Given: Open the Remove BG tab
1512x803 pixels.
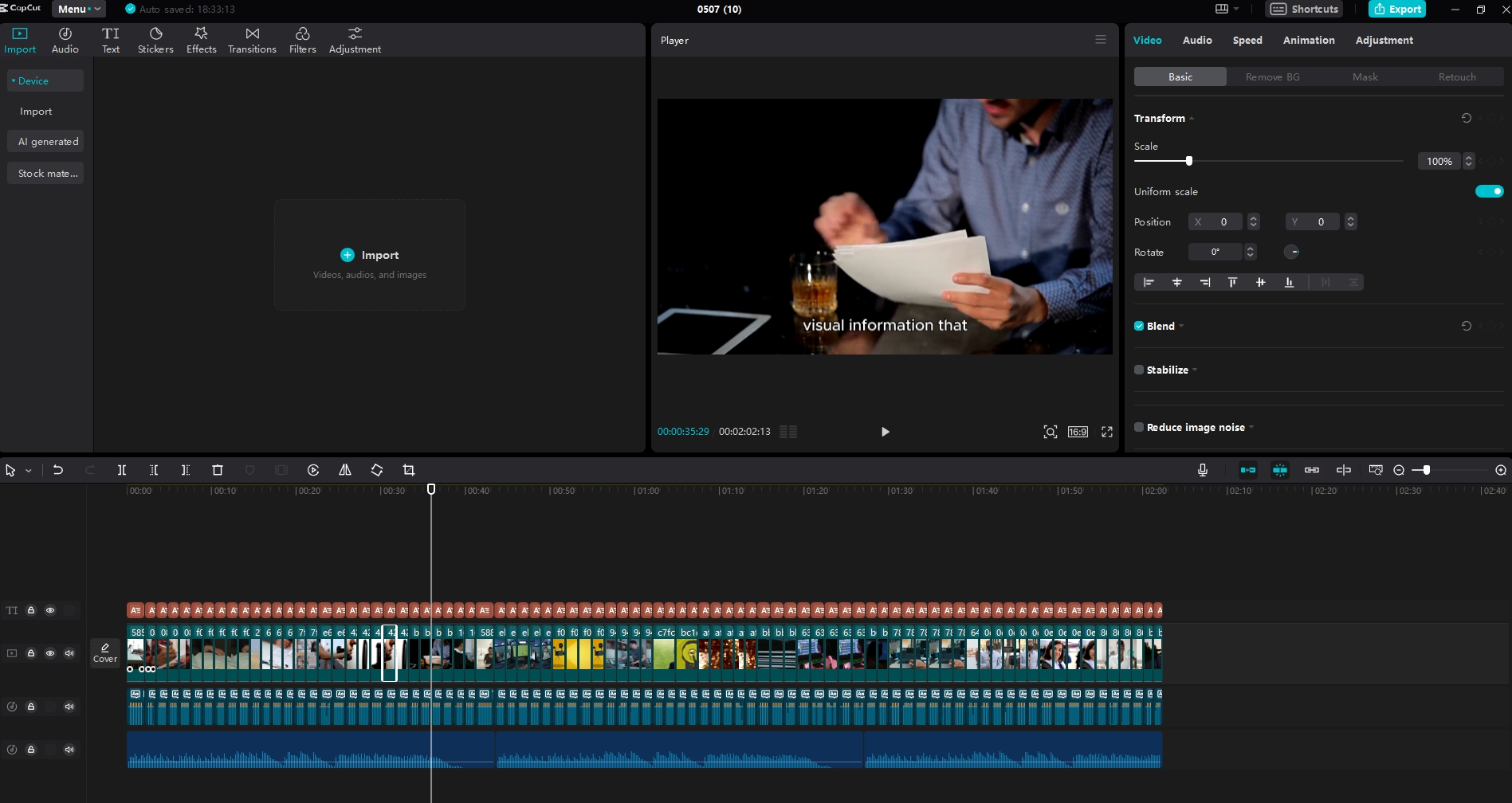Looking at the screenshot, I should coord(1272,76).
